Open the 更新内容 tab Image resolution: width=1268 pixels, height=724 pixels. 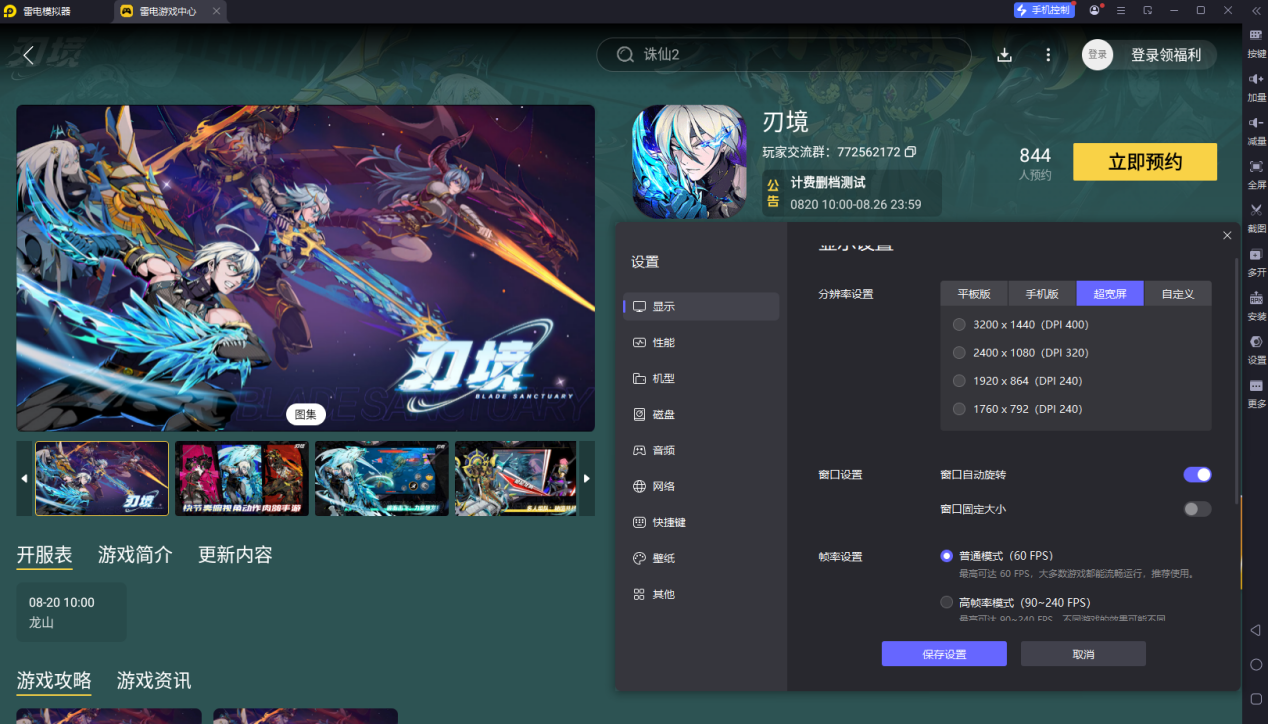point(235,555)
